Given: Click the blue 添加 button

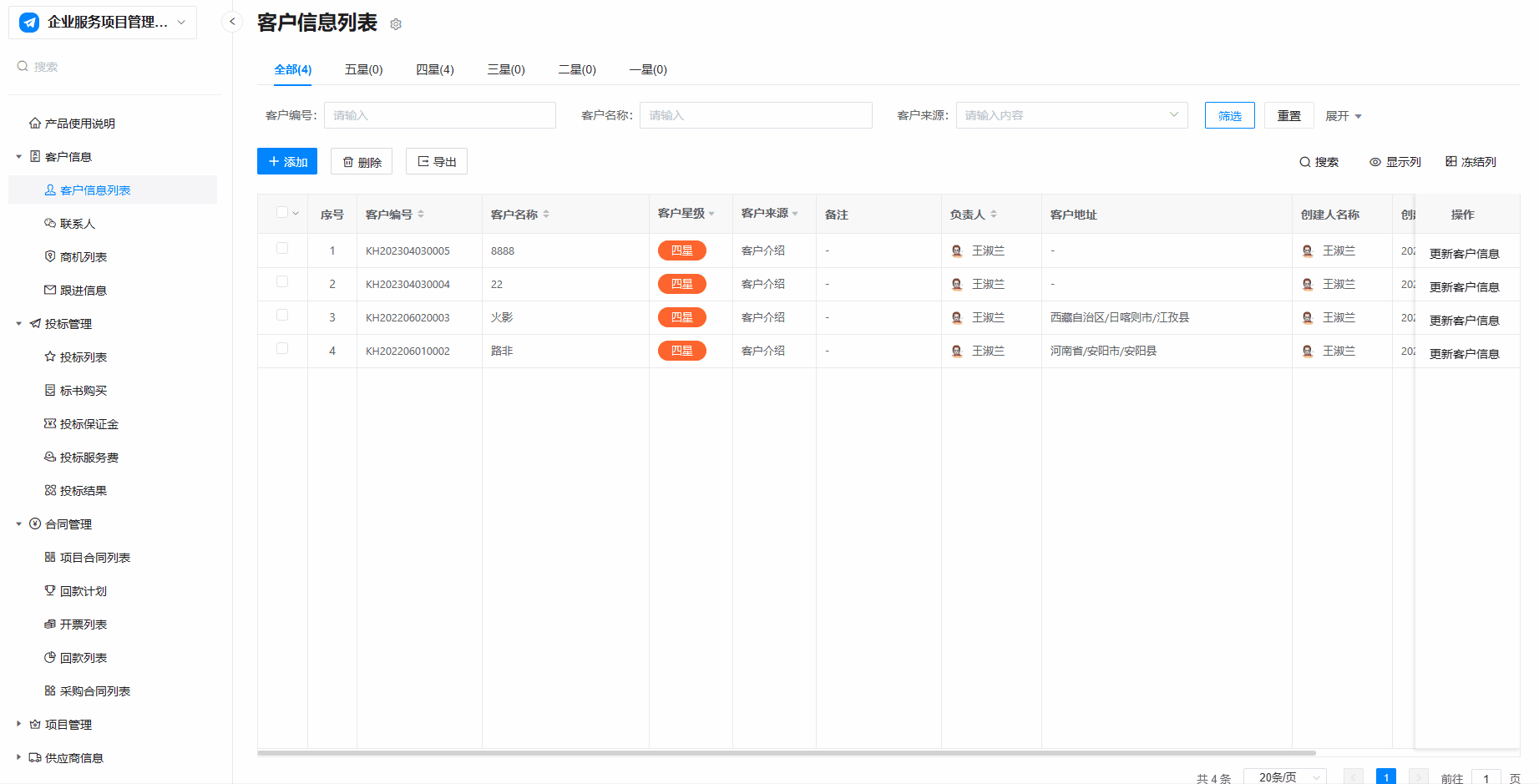Looking at the screenshot, I should tap(287, 162).
